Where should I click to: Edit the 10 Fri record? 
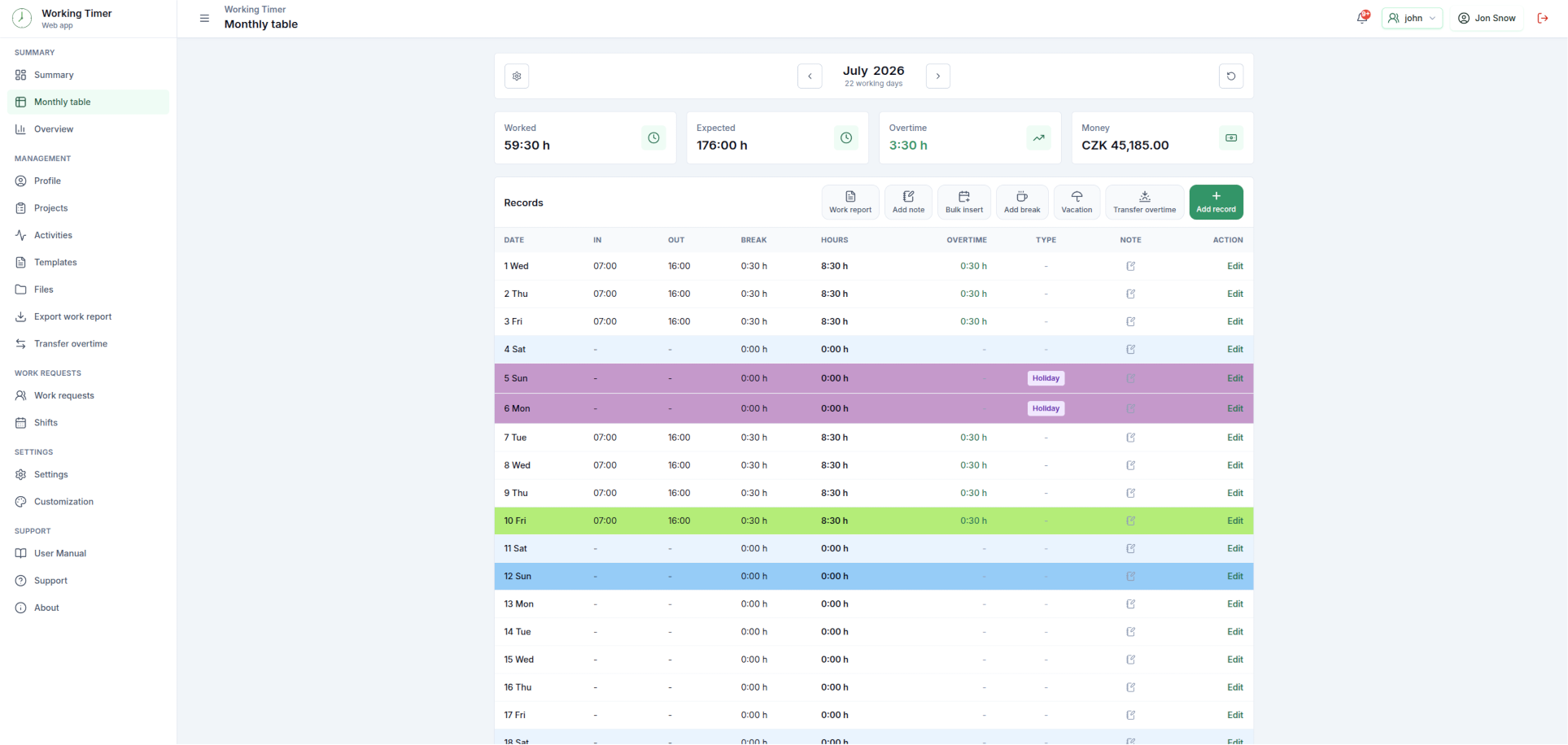click(x=1234, y=521)
